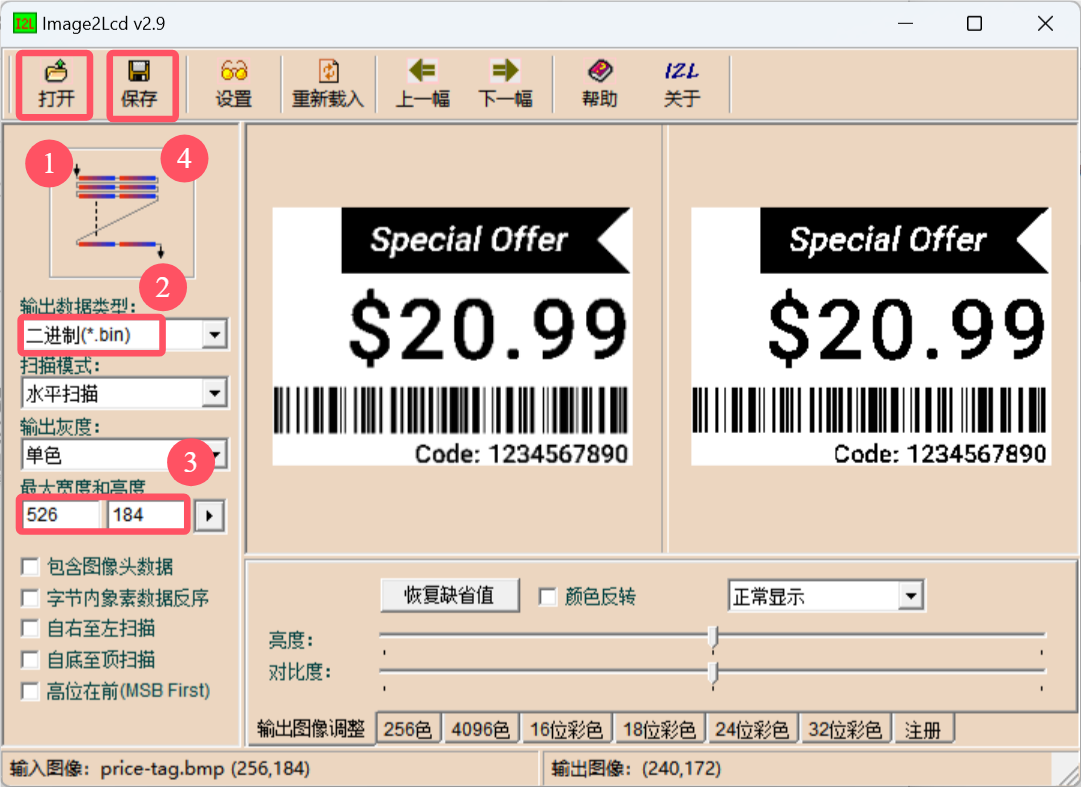
Task: Go to previous image 上一幅
Action: (423, 85)
